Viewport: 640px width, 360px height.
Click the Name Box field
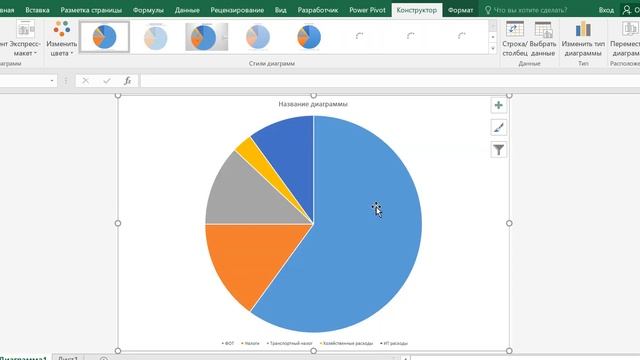tap(24, 81)
